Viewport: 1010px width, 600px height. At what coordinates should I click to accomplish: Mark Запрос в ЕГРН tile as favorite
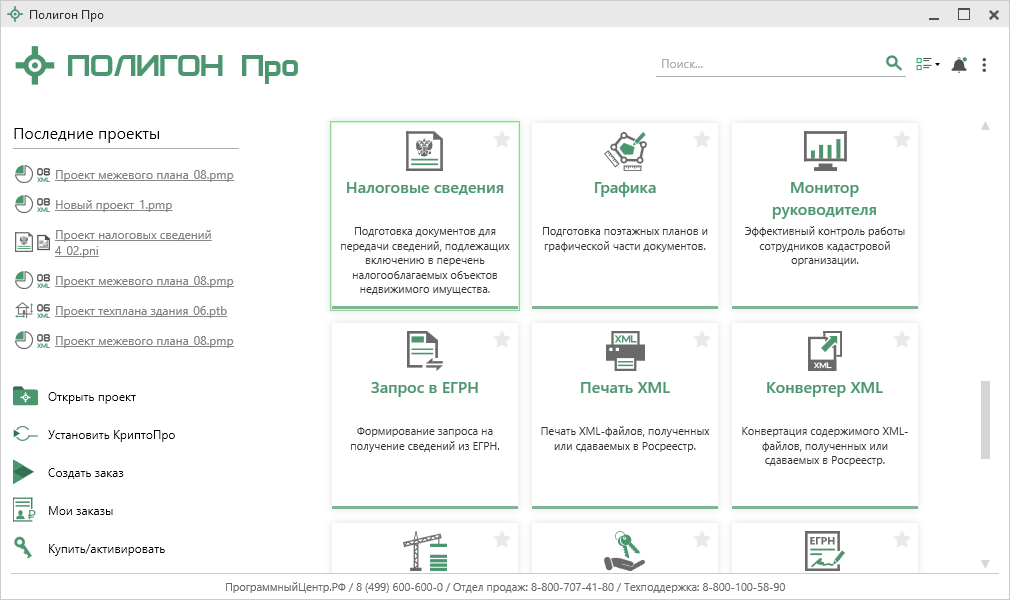tap(502, 340)
